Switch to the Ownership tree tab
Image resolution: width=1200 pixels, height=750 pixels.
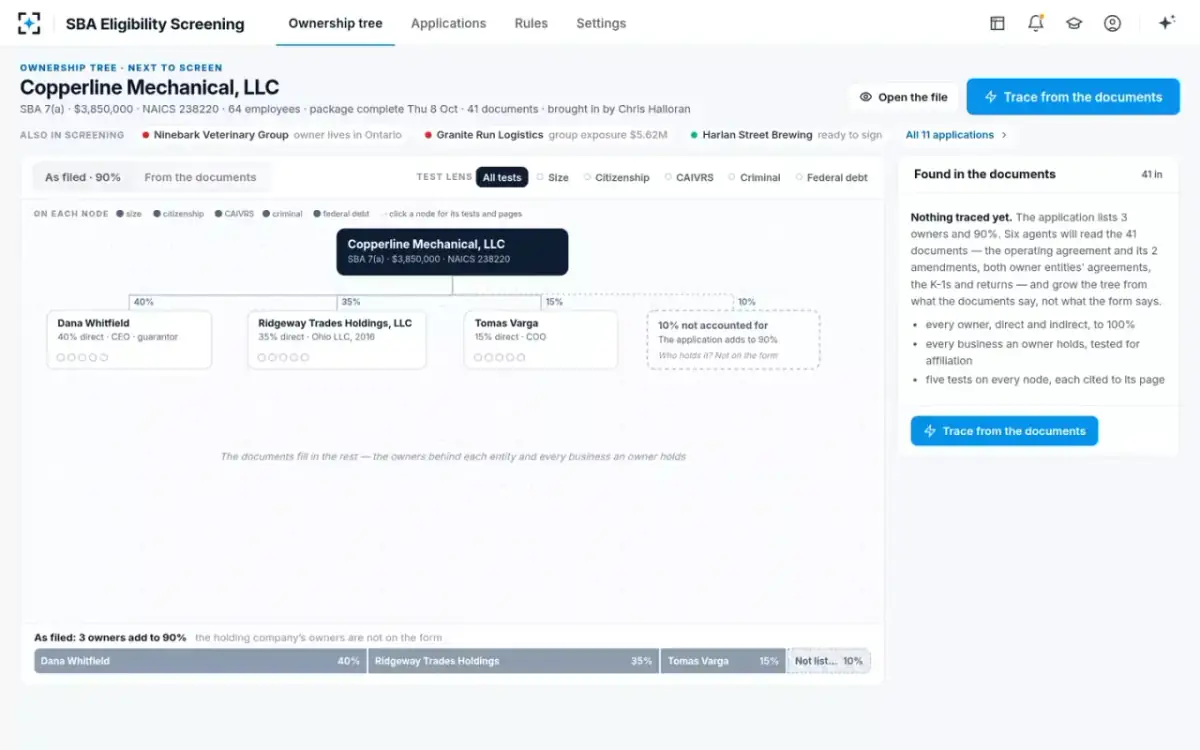[335, 23]
